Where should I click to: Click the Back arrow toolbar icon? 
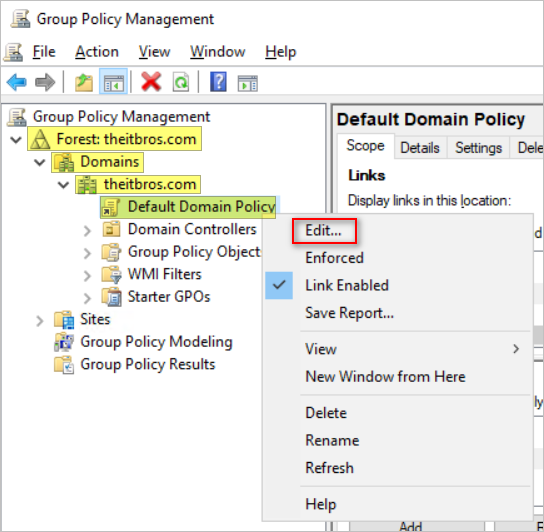point(16,82)
